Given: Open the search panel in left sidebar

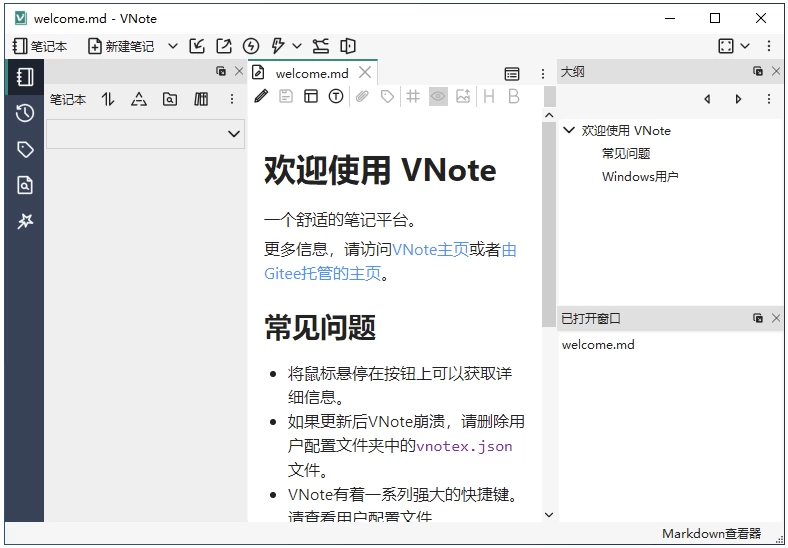Looking at the screenshot, I should click(x=24, y=185).
